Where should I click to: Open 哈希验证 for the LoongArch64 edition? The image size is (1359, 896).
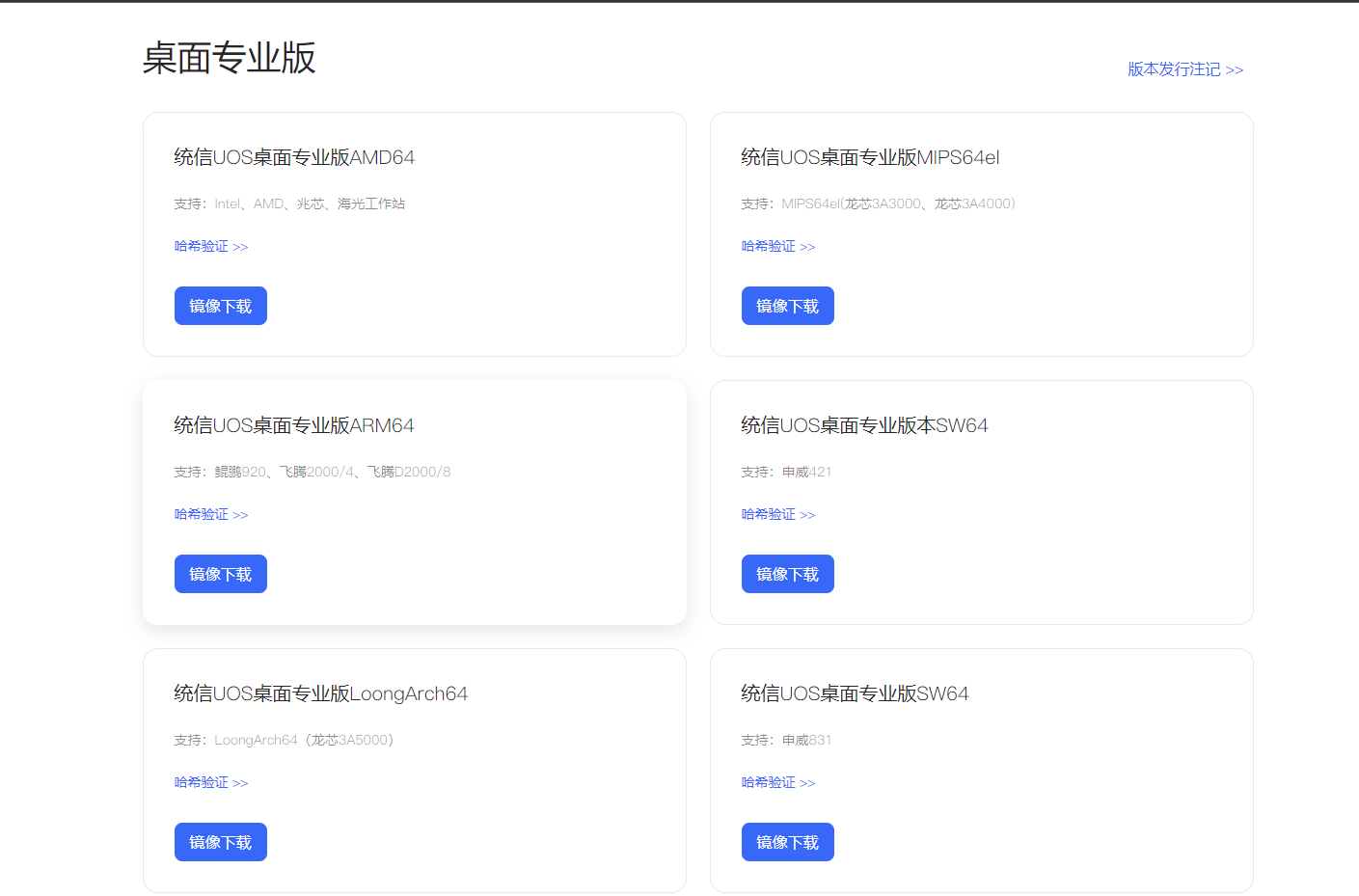tap(211, 782)
